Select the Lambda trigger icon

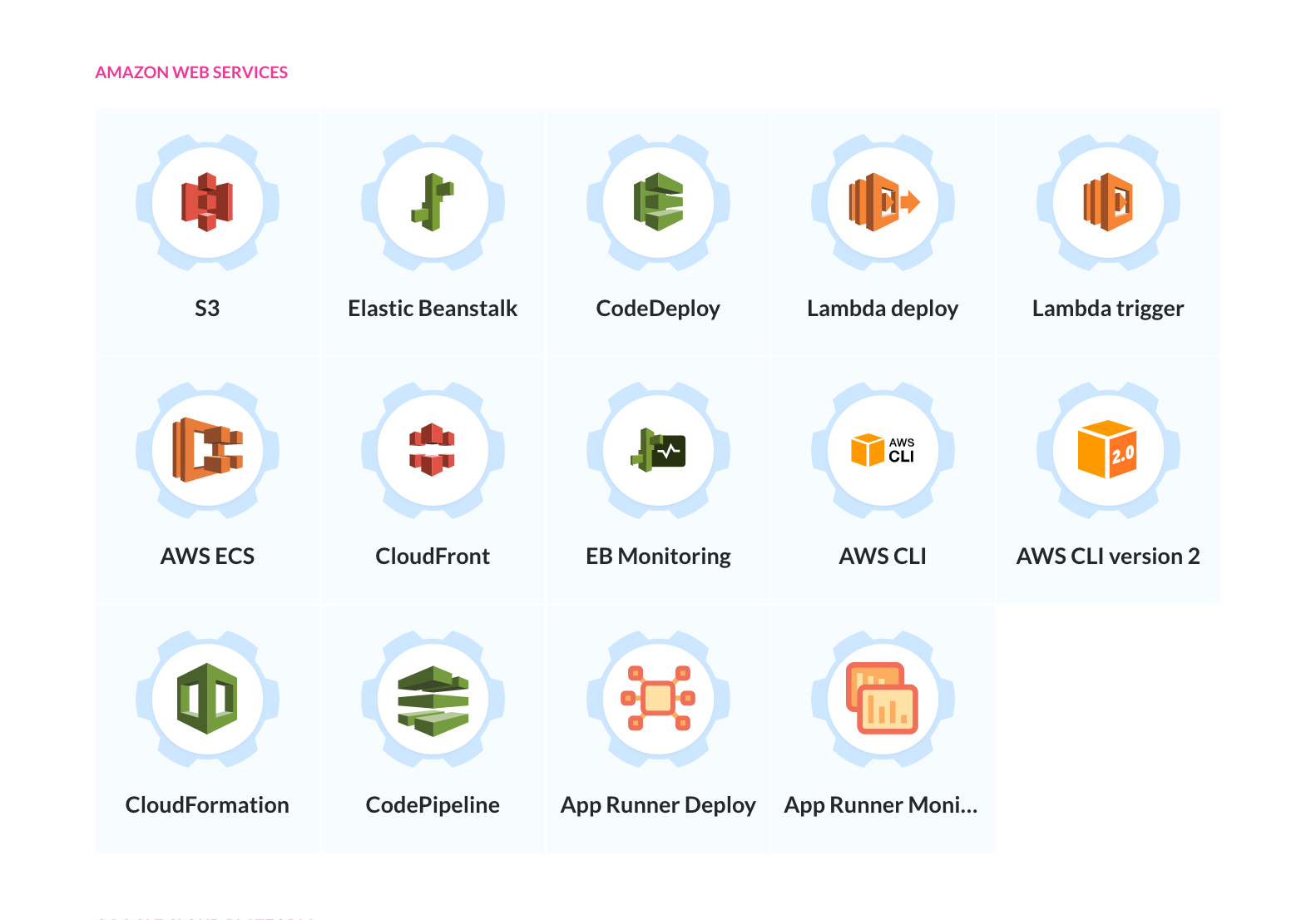[x=1108, y=202]
